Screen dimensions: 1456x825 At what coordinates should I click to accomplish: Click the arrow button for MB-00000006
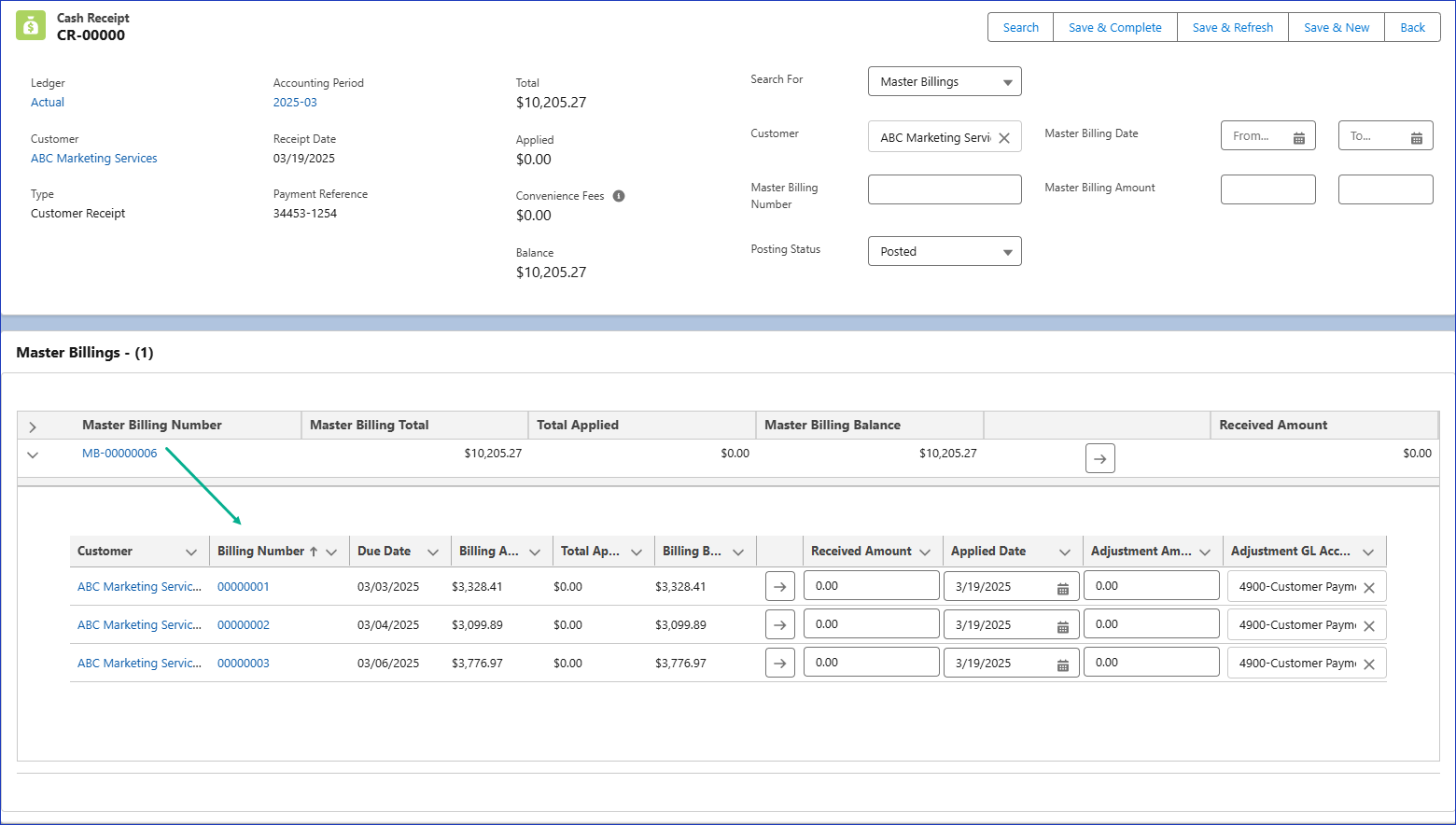coord(1099,458)
